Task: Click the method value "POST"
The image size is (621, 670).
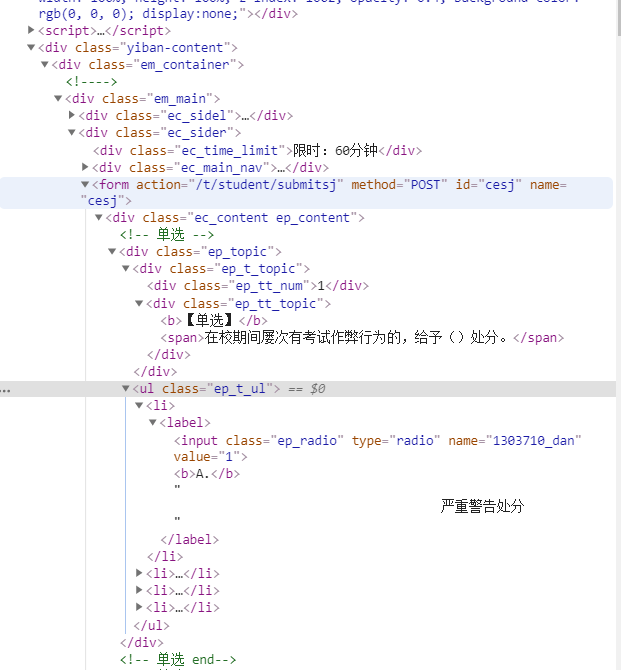Action: [x=426, y=185]
